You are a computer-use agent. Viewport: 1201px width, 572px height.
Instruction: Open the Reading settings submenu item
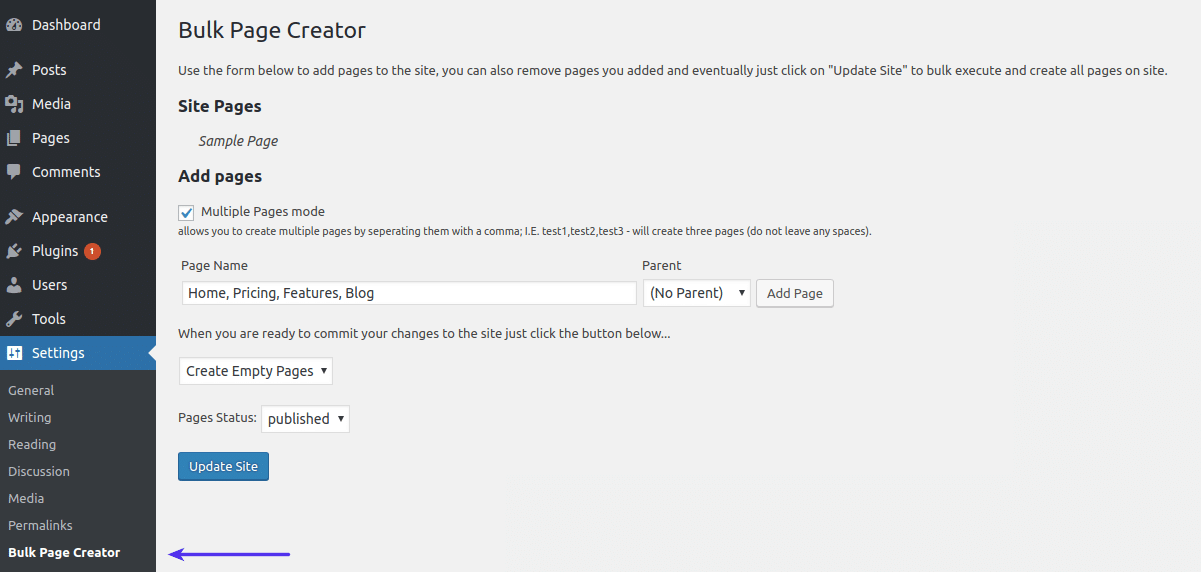pyautogui.click(x=32, y=444)
